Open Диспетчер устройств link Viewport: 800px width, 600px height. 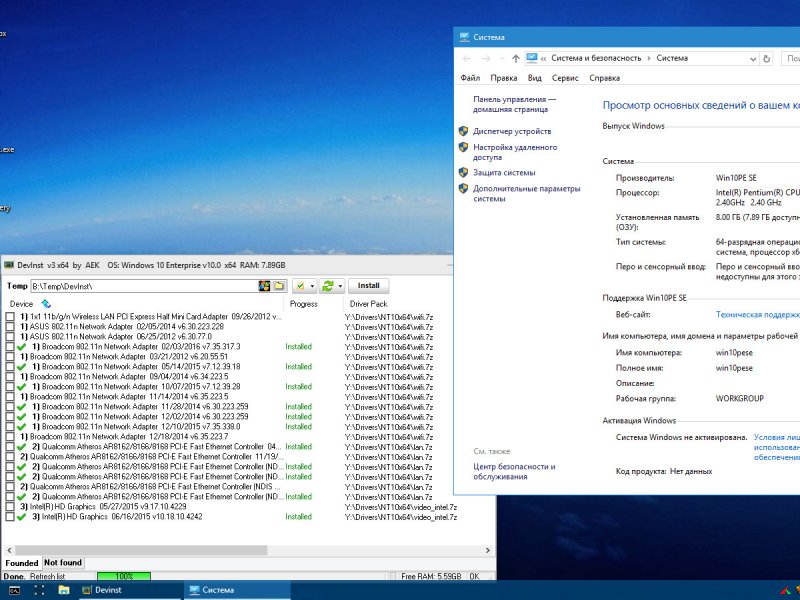[x=512, y=131]
